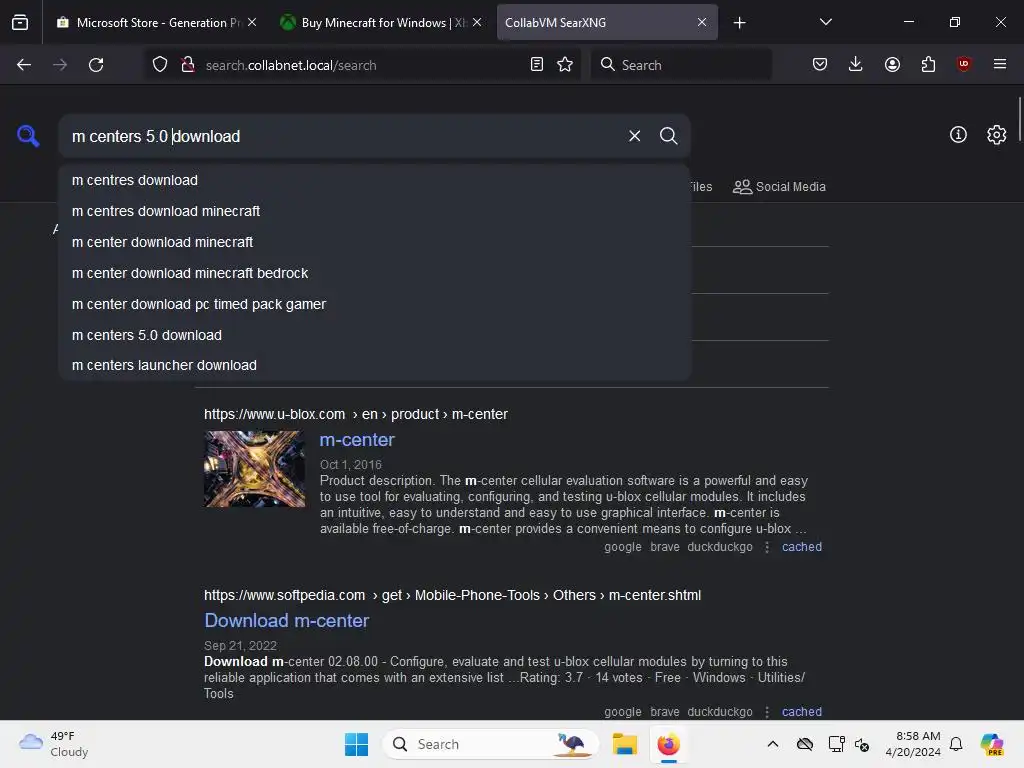Click into the SearXNG query field
The image size is (1024, 768).
pos(340,136)
